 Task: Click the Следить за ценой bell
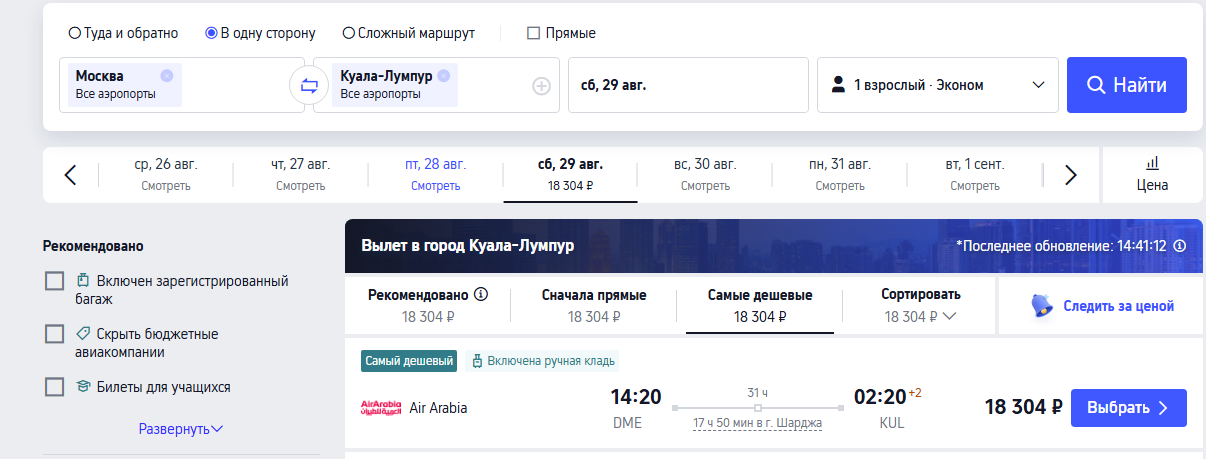[x=1042, y=306]
